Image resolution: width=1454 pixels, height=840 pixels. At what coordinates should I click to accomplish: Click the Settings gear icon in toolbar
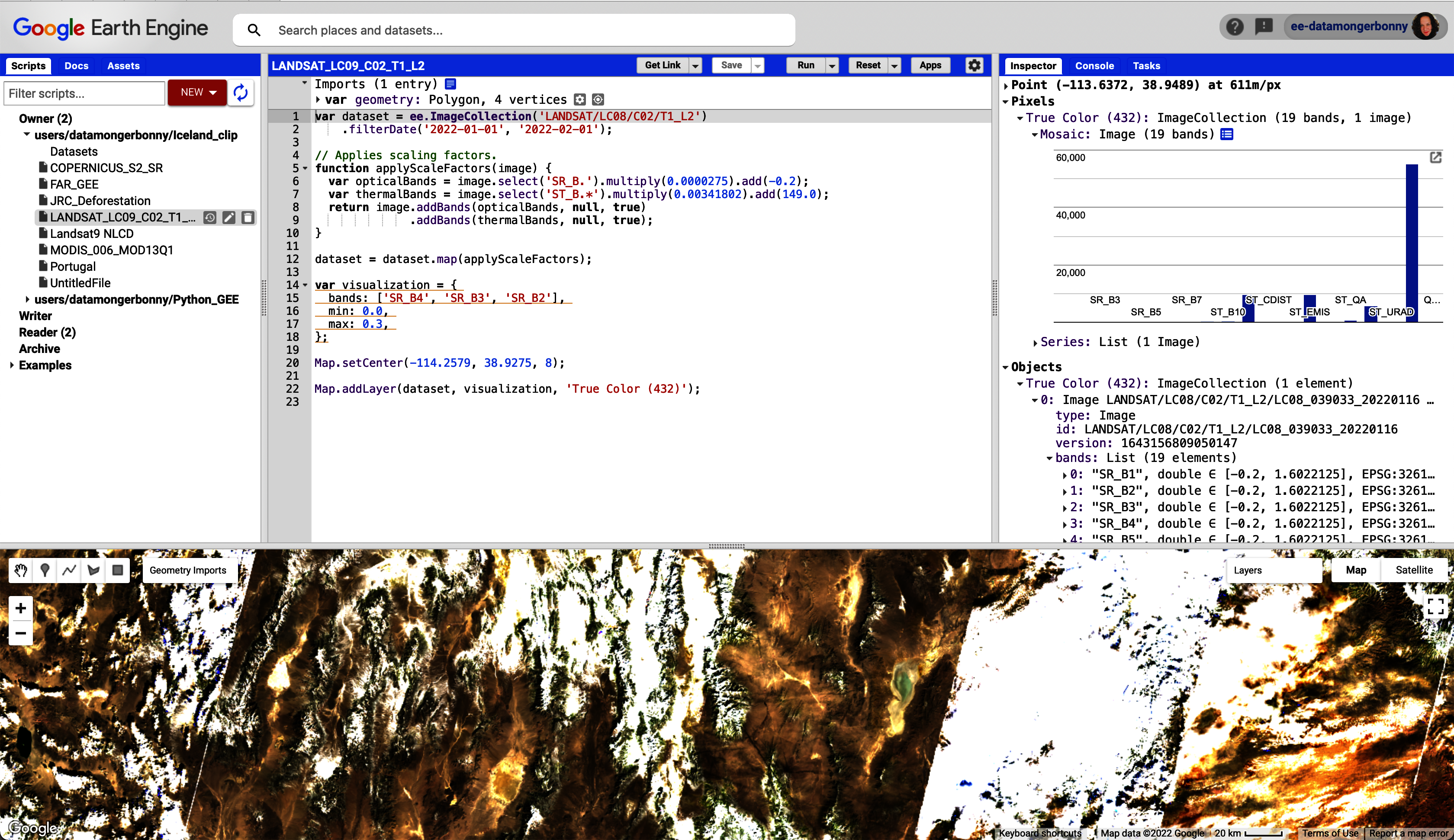coord(974,65)
